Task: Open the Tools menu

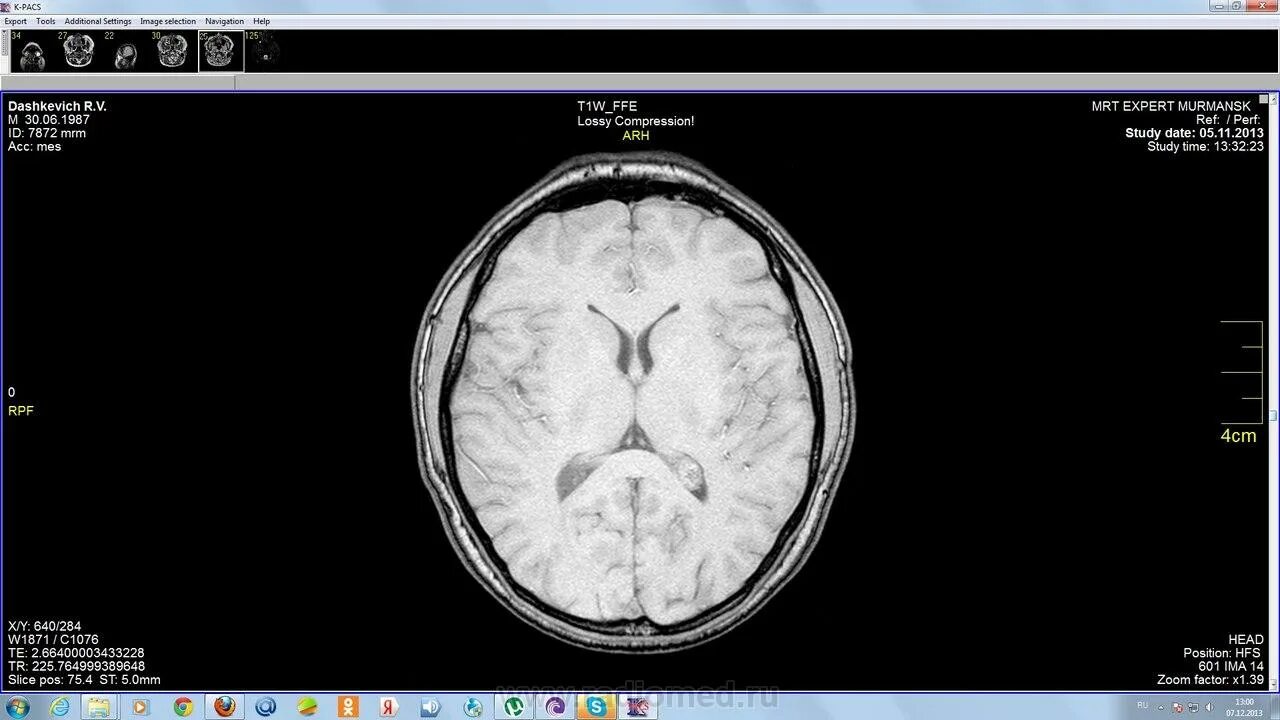Action: [46, 21]
